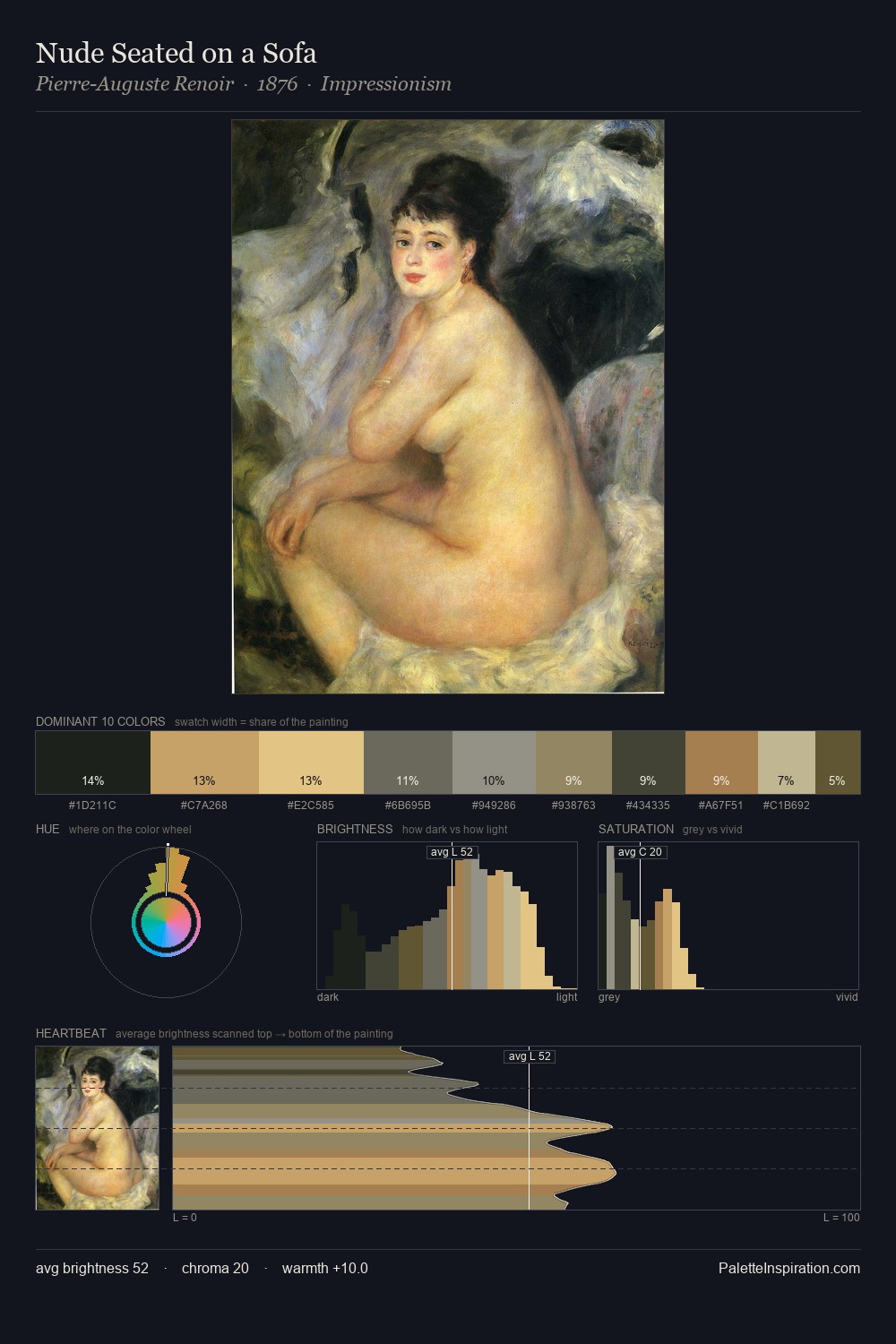
Task: Click hex code text #A67F51
Action: [720, 806]
